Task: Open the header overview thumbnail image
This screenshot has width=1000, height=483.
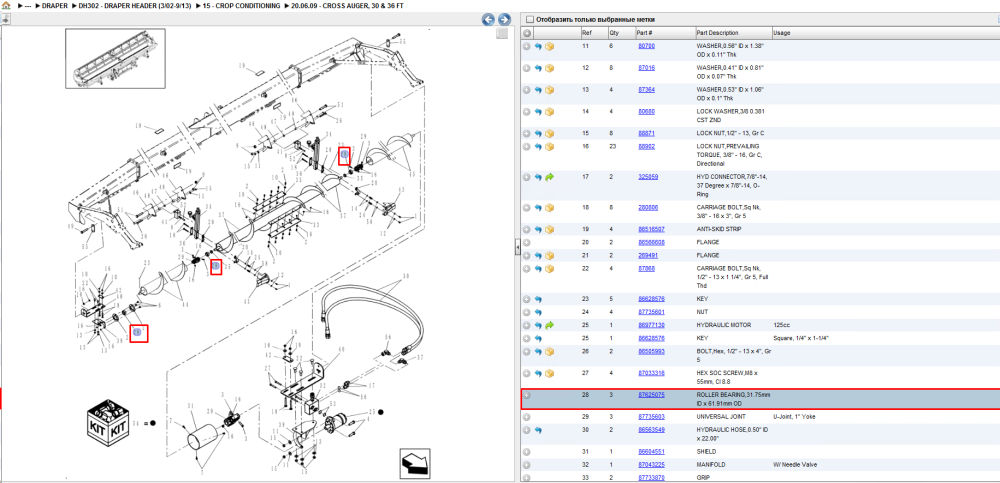Action: coord(115,58)
